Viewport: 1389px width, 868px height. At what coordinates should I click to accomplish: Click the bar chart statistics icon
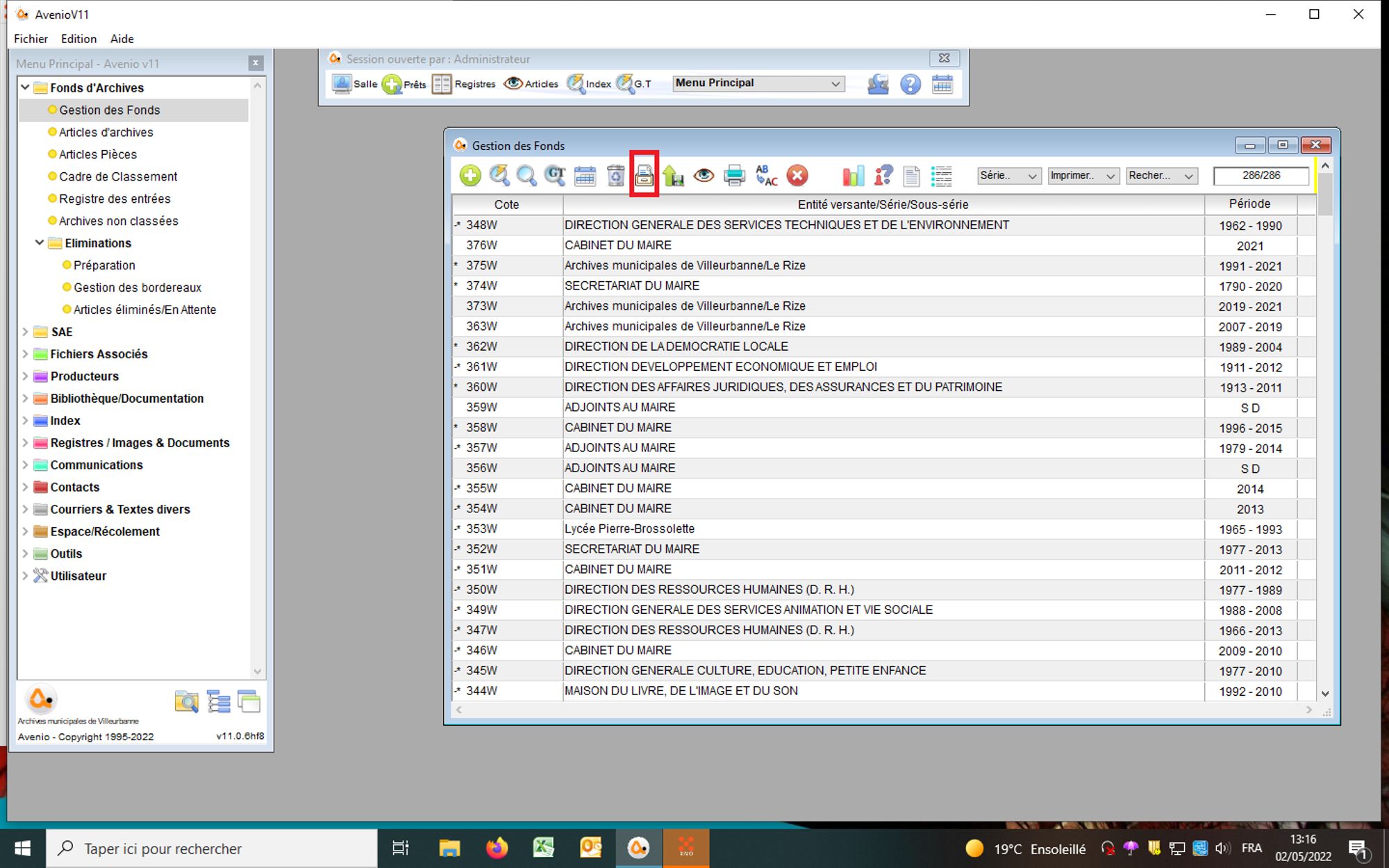[853, 176]
